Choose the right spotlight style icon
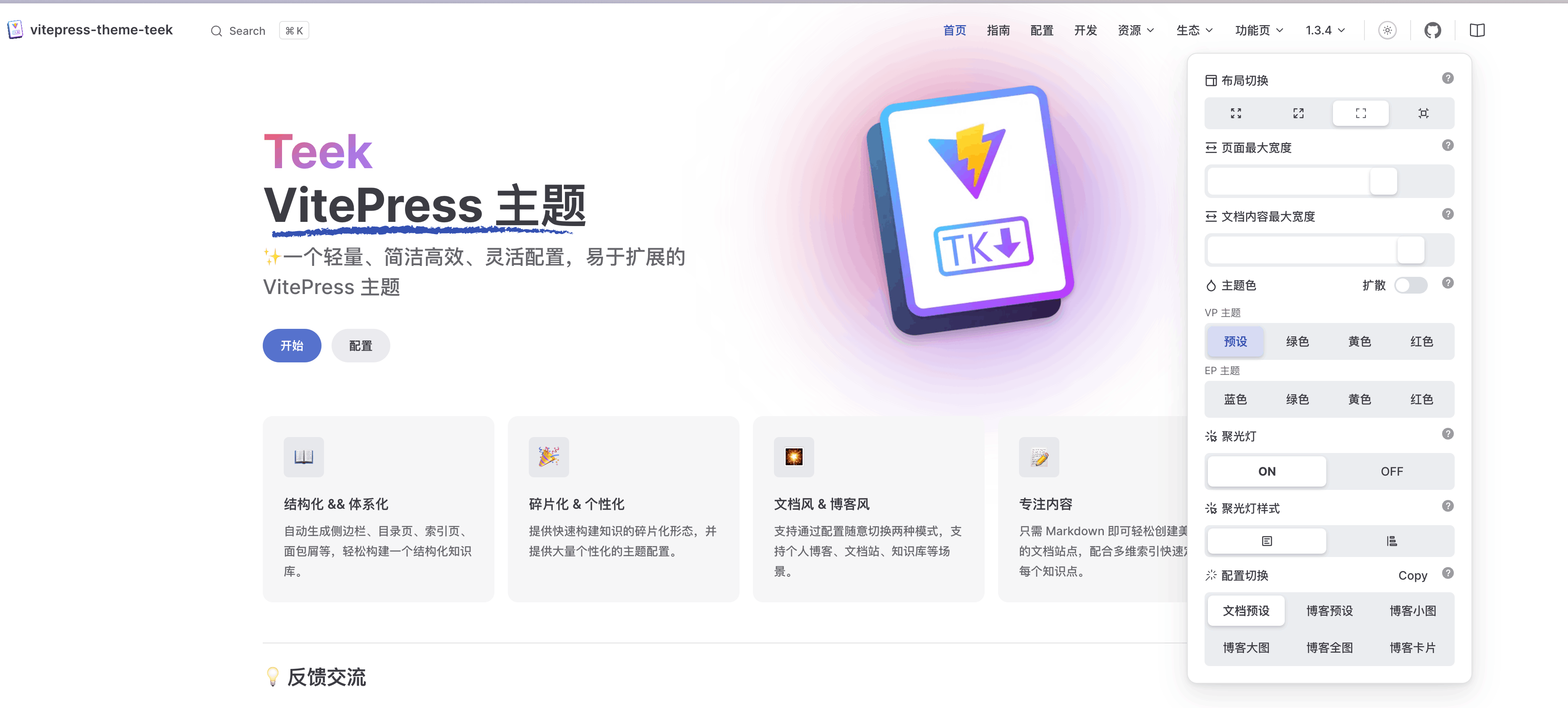 1391,541
